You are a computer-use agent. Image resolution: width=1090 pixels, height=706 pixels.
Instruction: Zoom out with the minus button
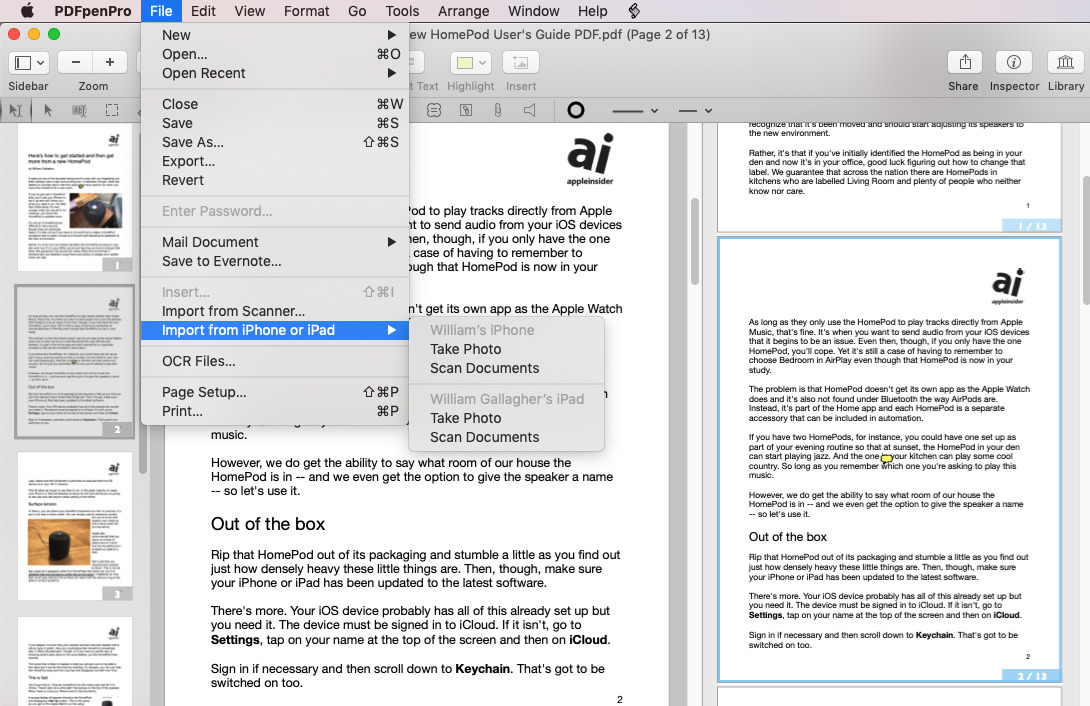[76, 63]
